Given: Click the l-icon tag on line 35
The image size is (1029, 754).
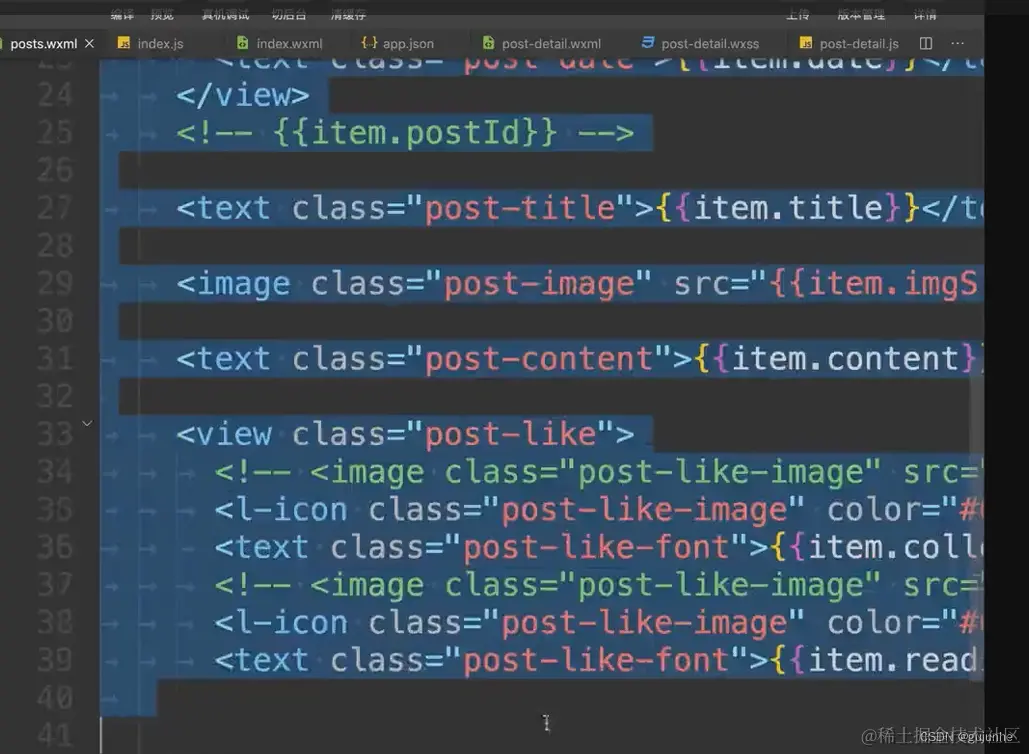Looking at the screenshot, I should 281,510.
